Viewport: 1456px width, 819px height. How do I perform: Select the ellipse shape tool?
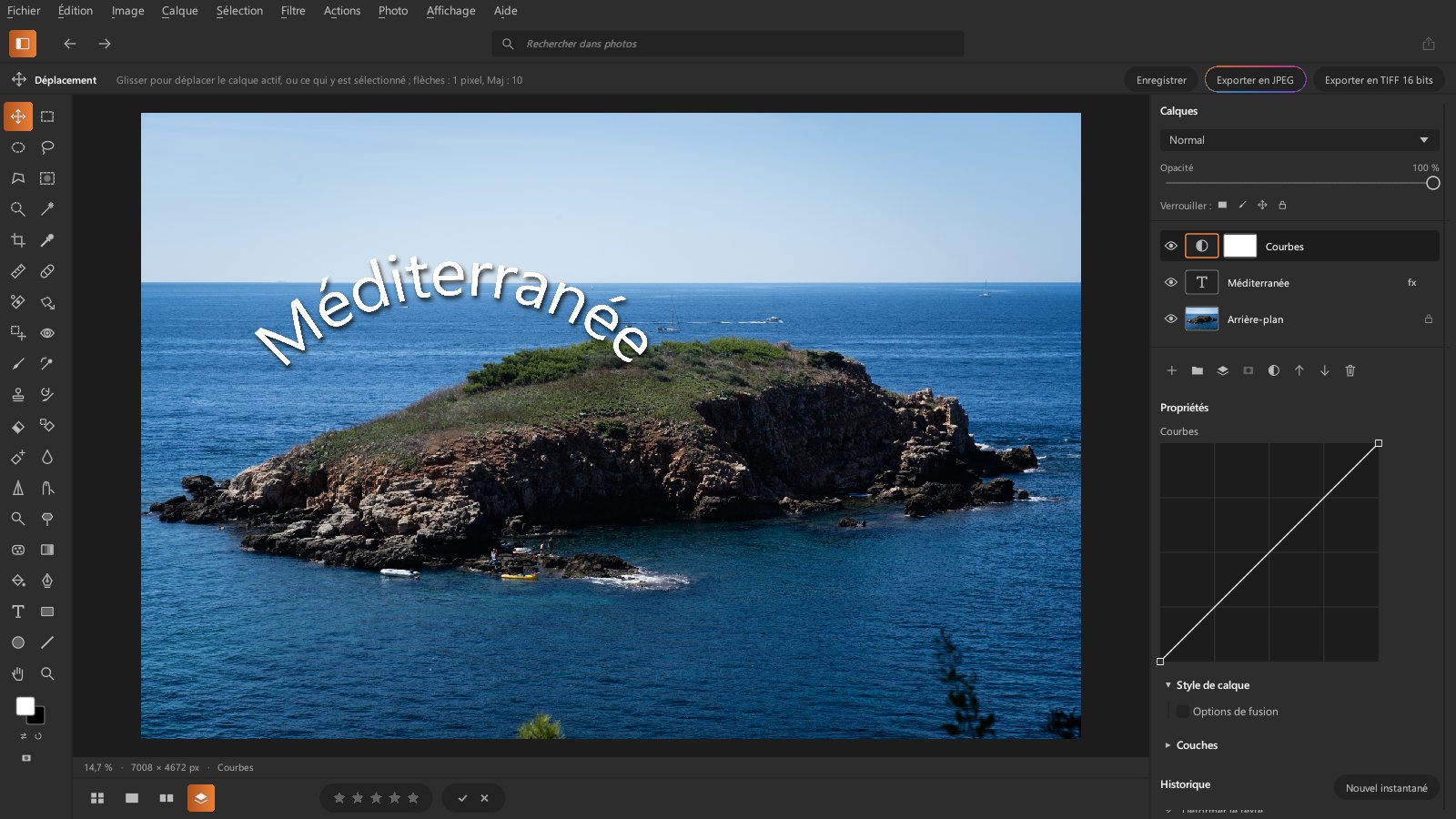(18, 642)
